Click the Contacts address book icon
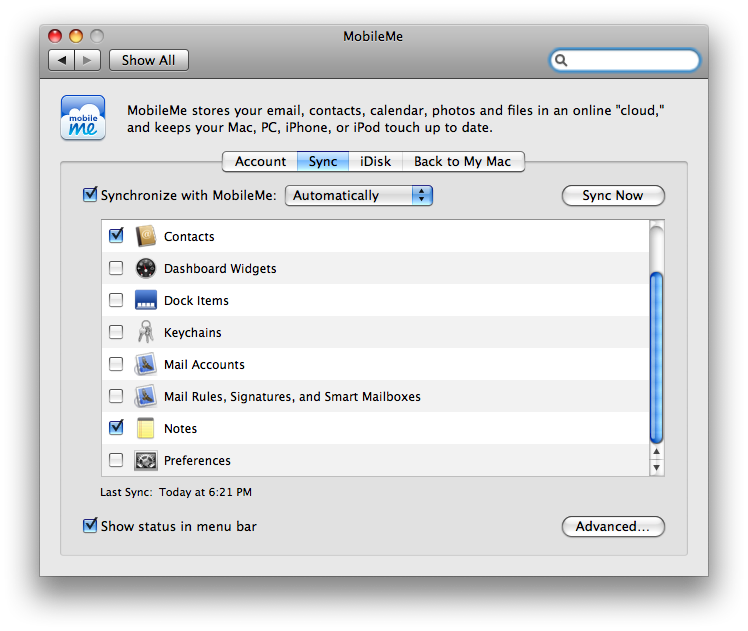The height and width of the screenshot is (631, 748). [145, 236]
